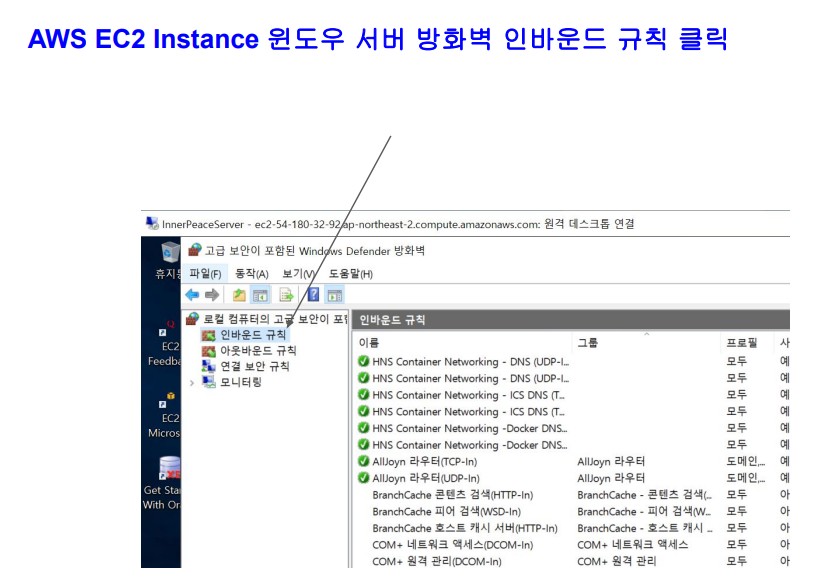Open the 도움말(H) menu
819x581 pixels.
(x=350, y=274)
